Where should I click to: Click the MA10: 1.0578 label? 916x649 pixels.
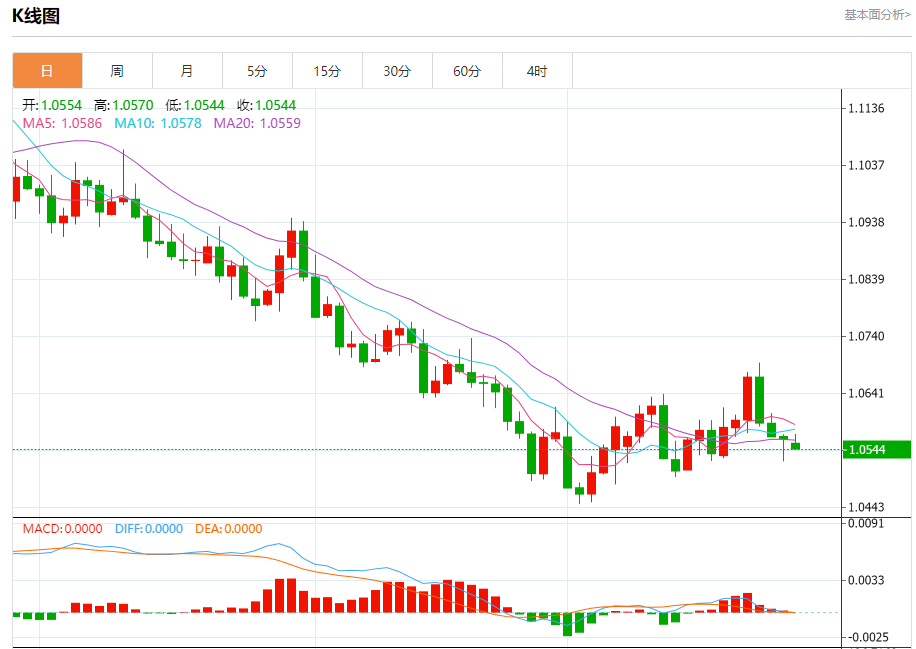click(158, 123)
